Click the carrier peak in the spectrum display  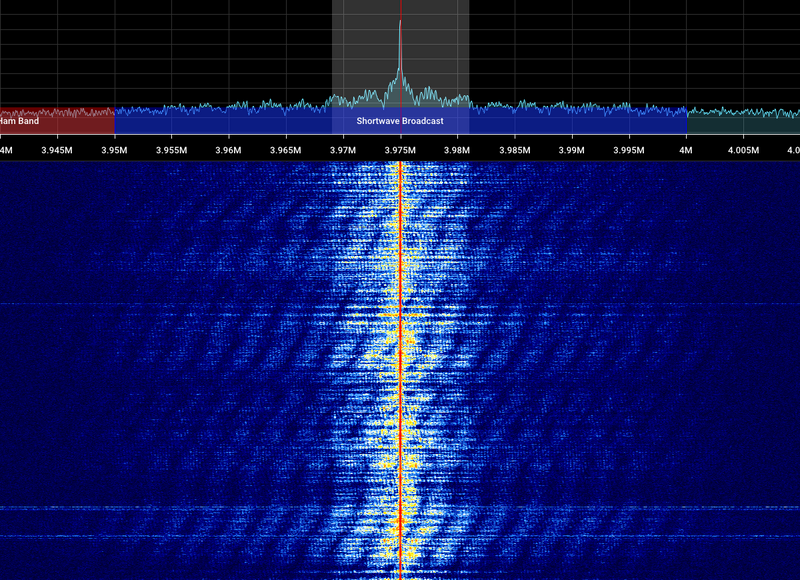401,23
